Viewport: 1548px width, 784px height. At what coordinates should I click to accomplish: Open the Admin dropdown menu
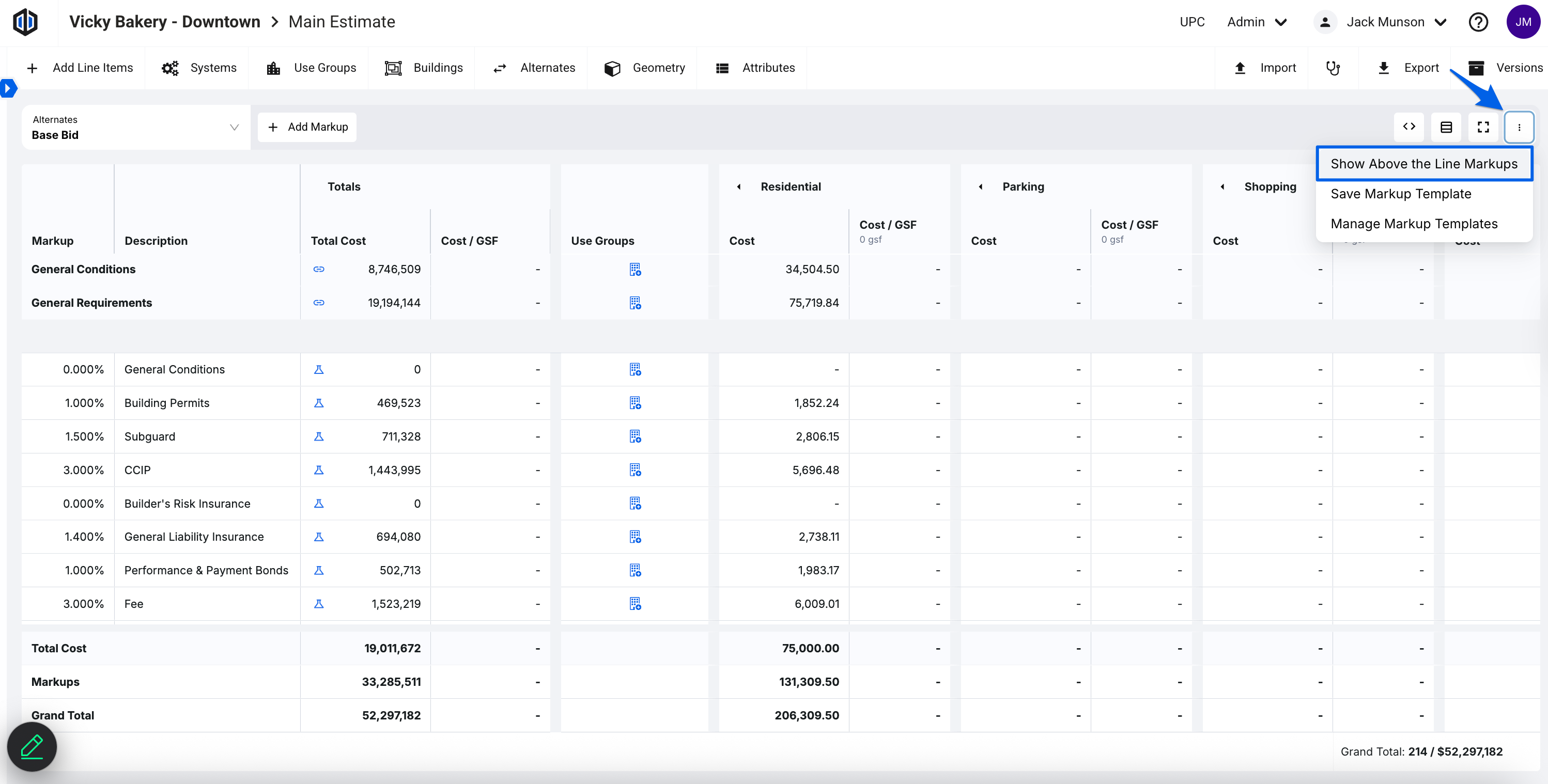pyautogui.click(x=1257, y=22)
